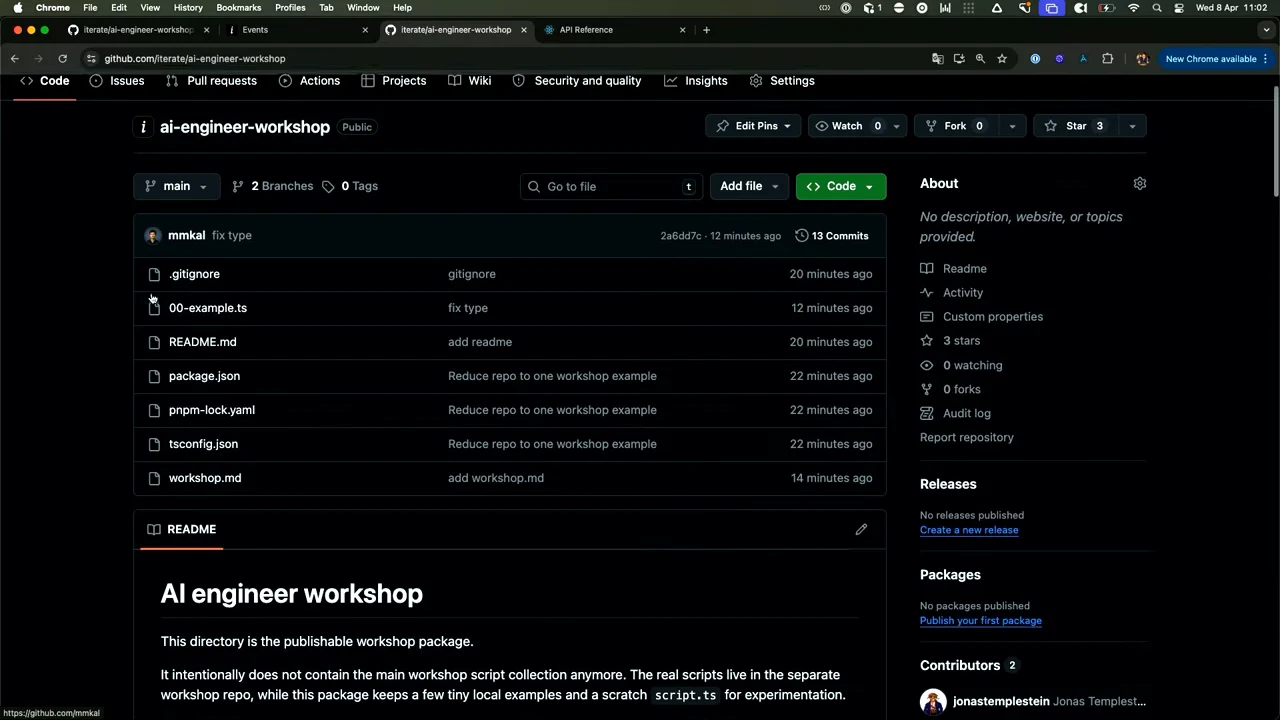Click the branches icon next to 2 Branches

click(238, 186)
